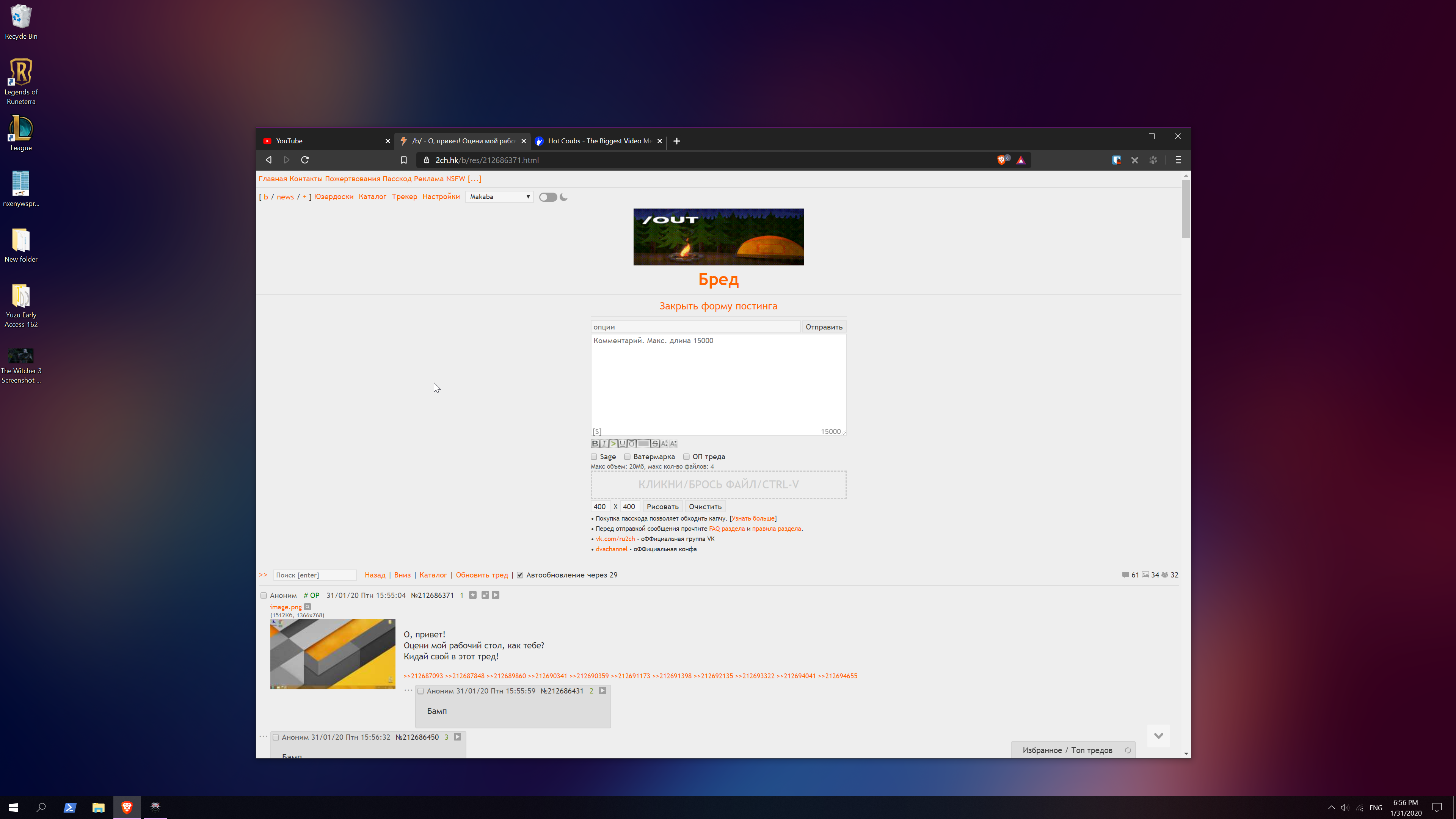Open a new browser tab

point(676,141)
